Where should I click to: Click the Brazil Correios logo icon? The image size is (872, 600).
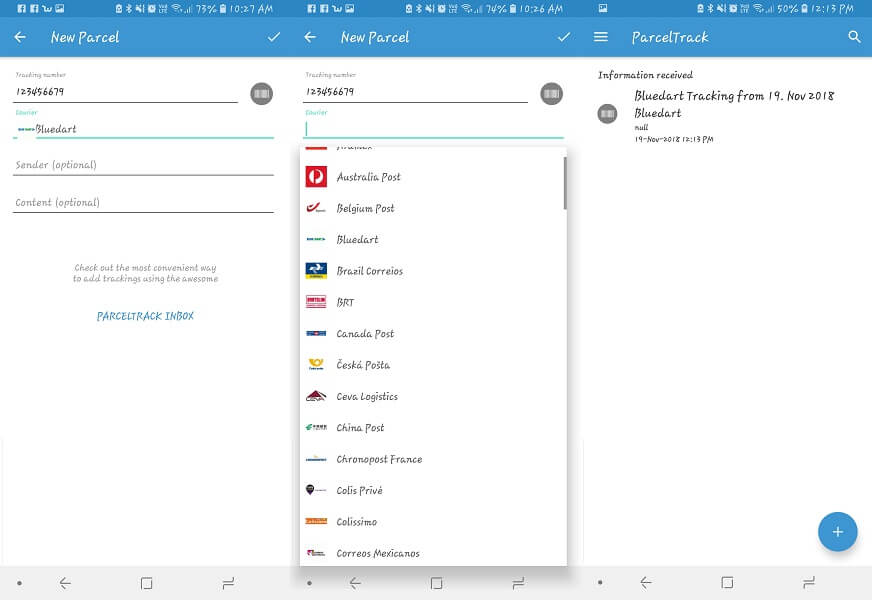coord(316,271)
